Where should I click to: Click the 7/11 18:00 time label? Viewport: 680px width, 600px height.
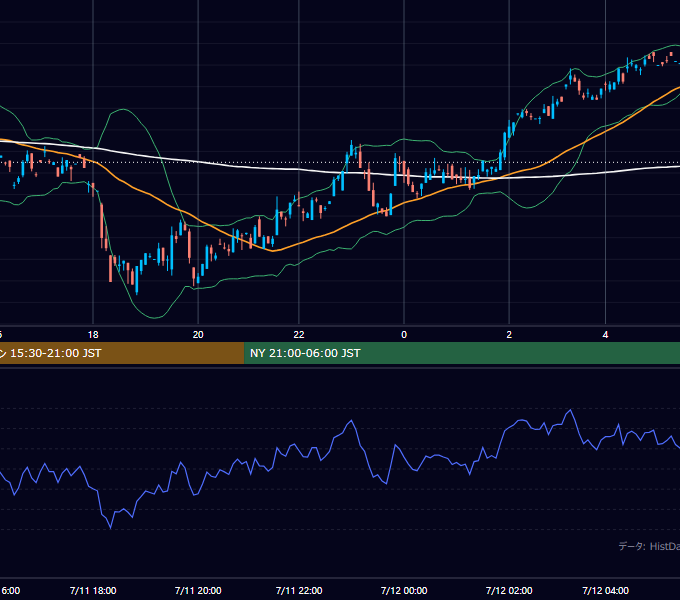(x=93, y=590)
